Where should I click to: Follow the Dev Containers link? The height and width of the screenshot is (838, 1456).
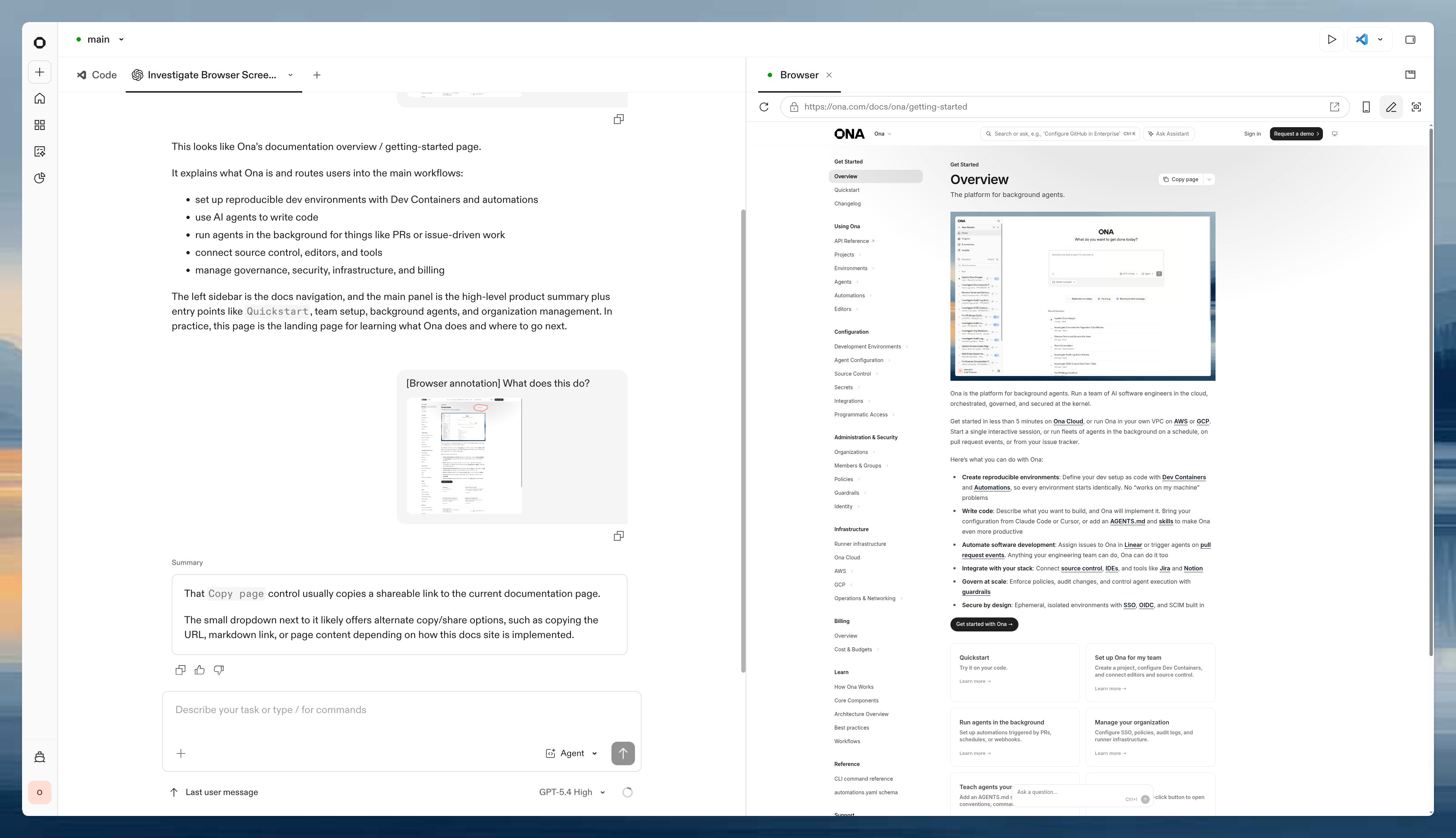[1184, 477]
